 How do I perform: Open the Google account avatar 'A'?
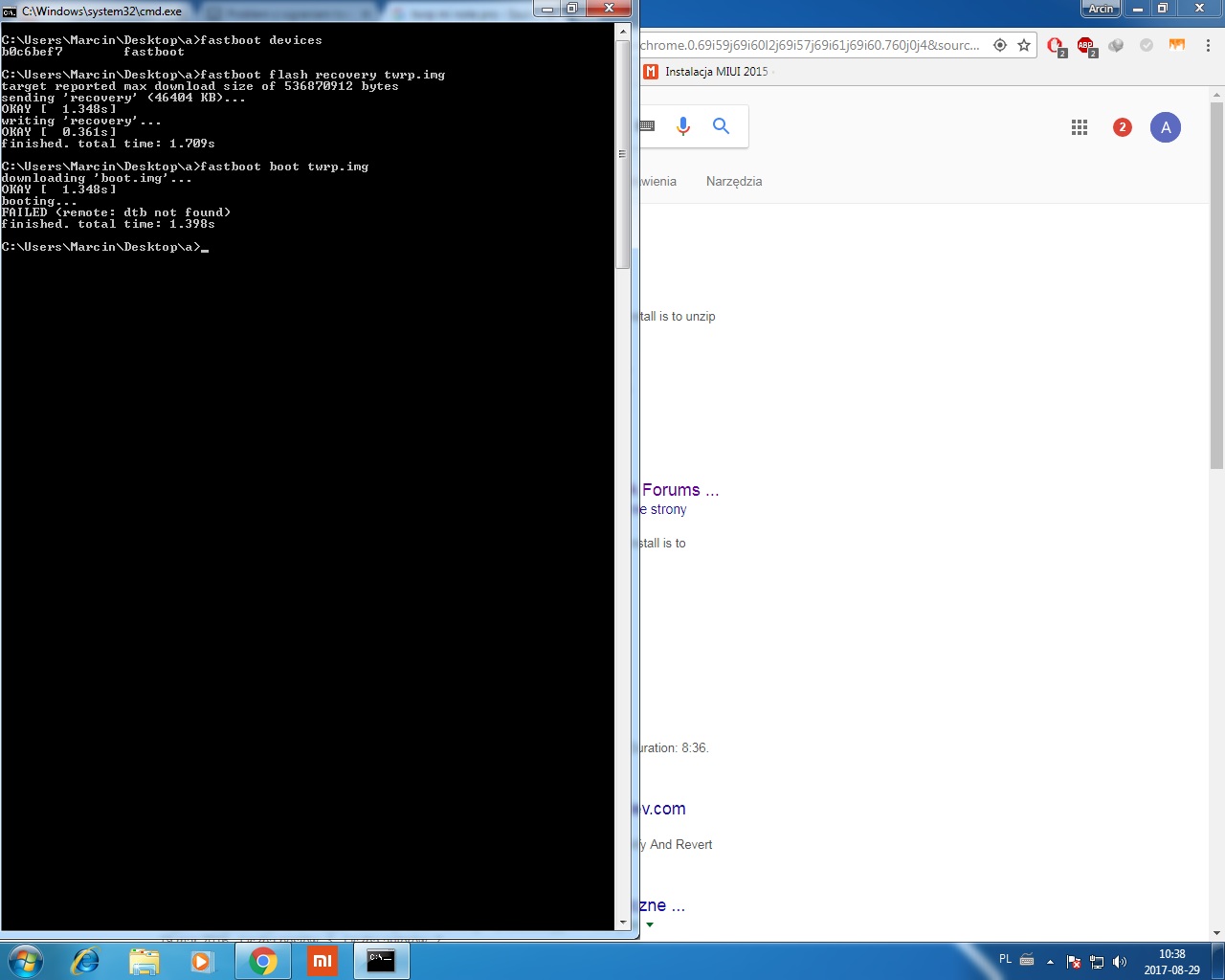coord(1165,127)
